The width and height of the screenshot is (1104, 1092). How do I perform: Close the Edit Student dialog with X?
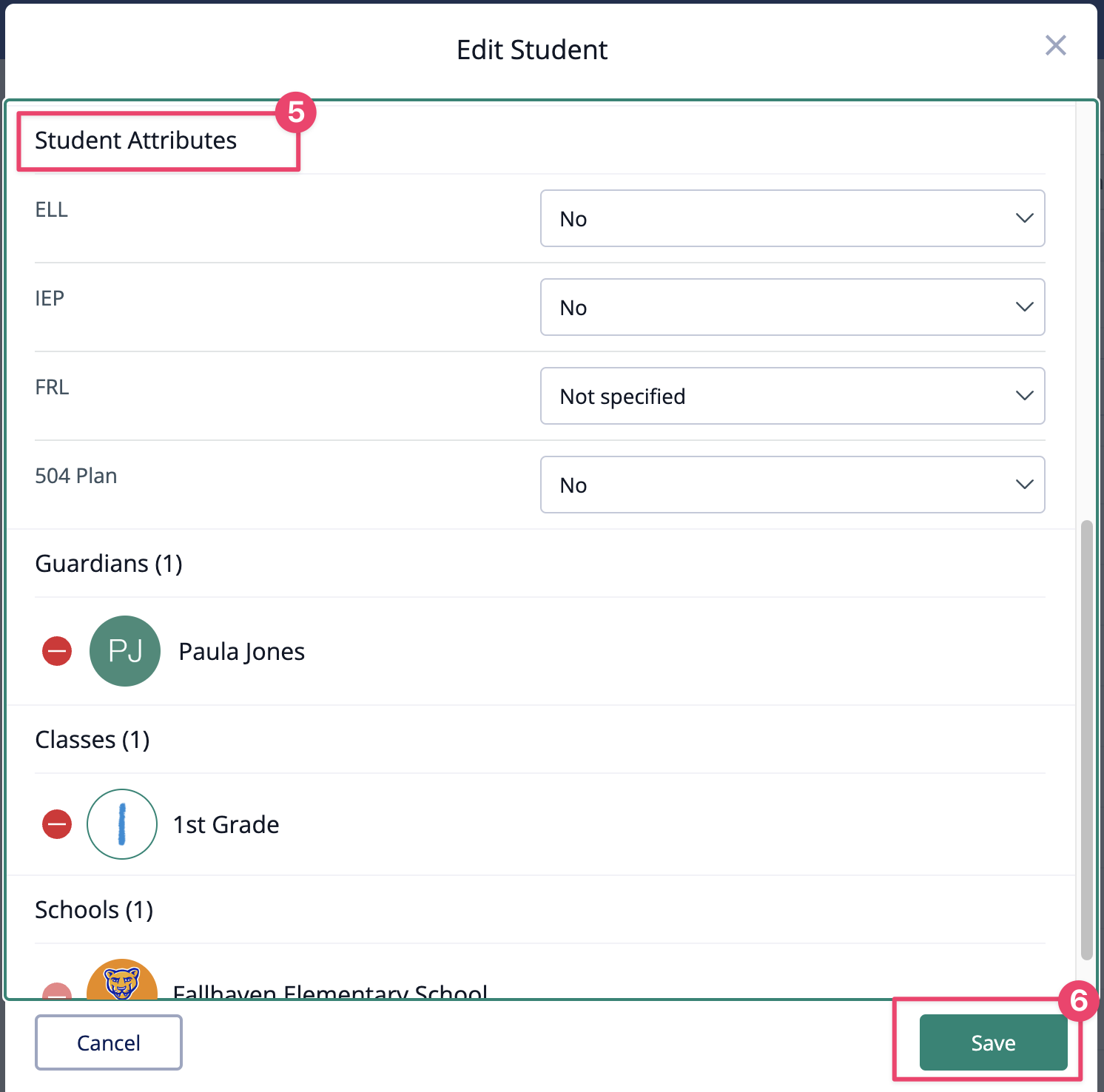pyautogui.click(x=1056, y=45)
